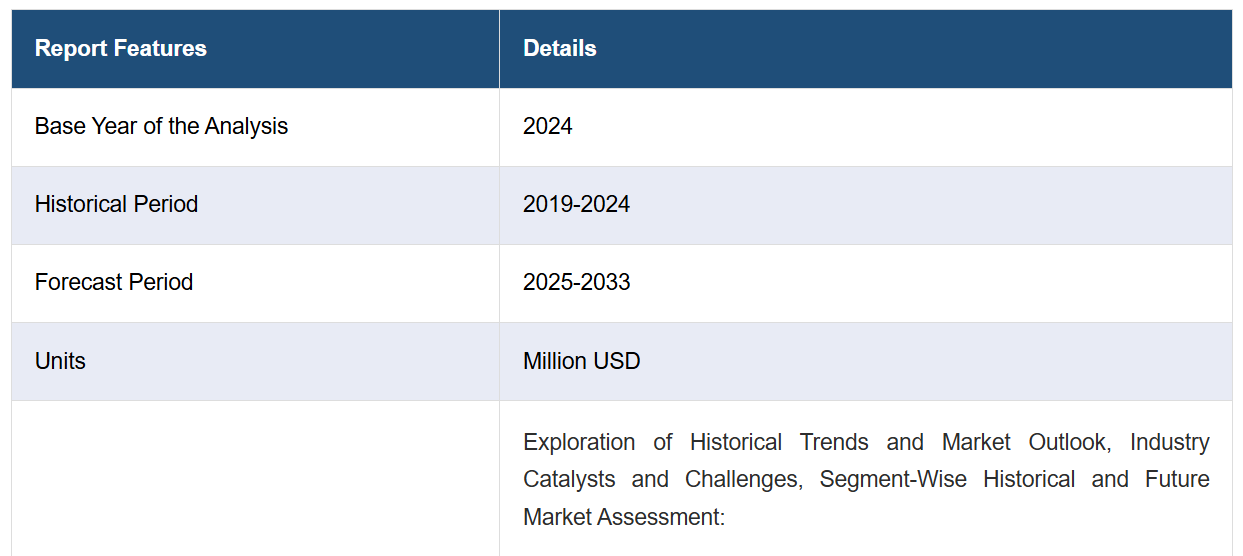Click the empty cell below the Units label

255,478
